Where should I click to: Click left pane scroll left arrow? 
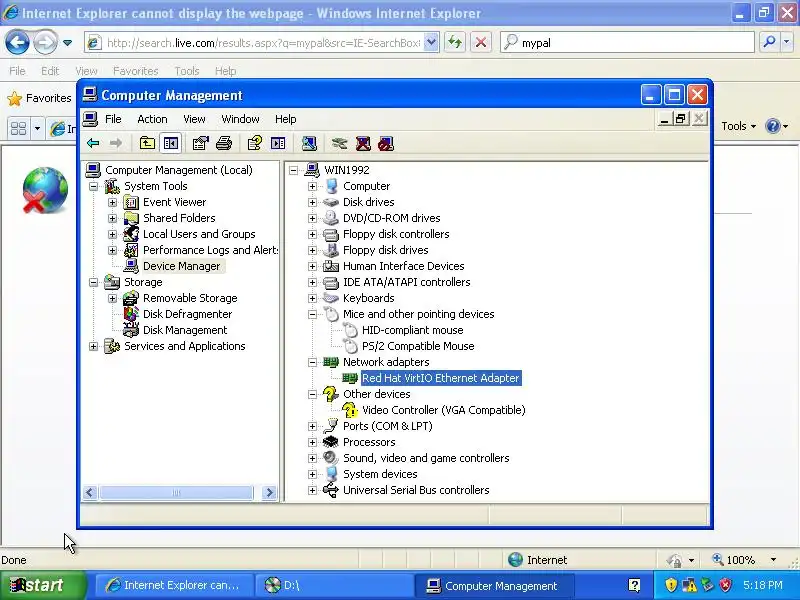coord(90,492)
